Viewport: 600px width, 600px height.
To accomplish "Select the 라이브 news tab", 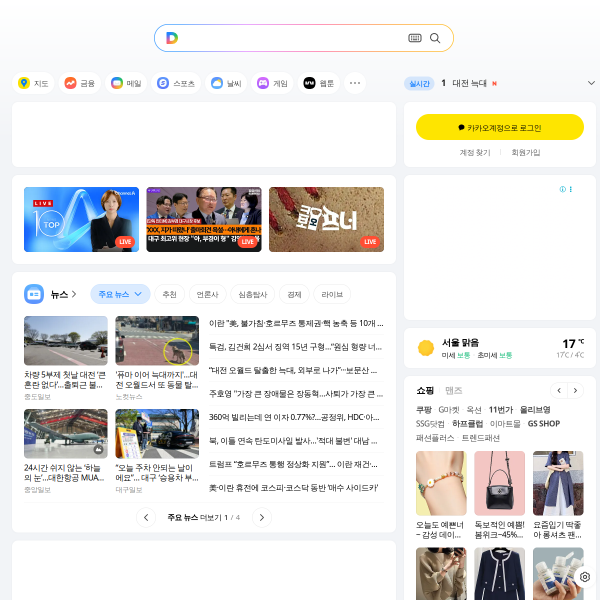I will coord(332,294).
